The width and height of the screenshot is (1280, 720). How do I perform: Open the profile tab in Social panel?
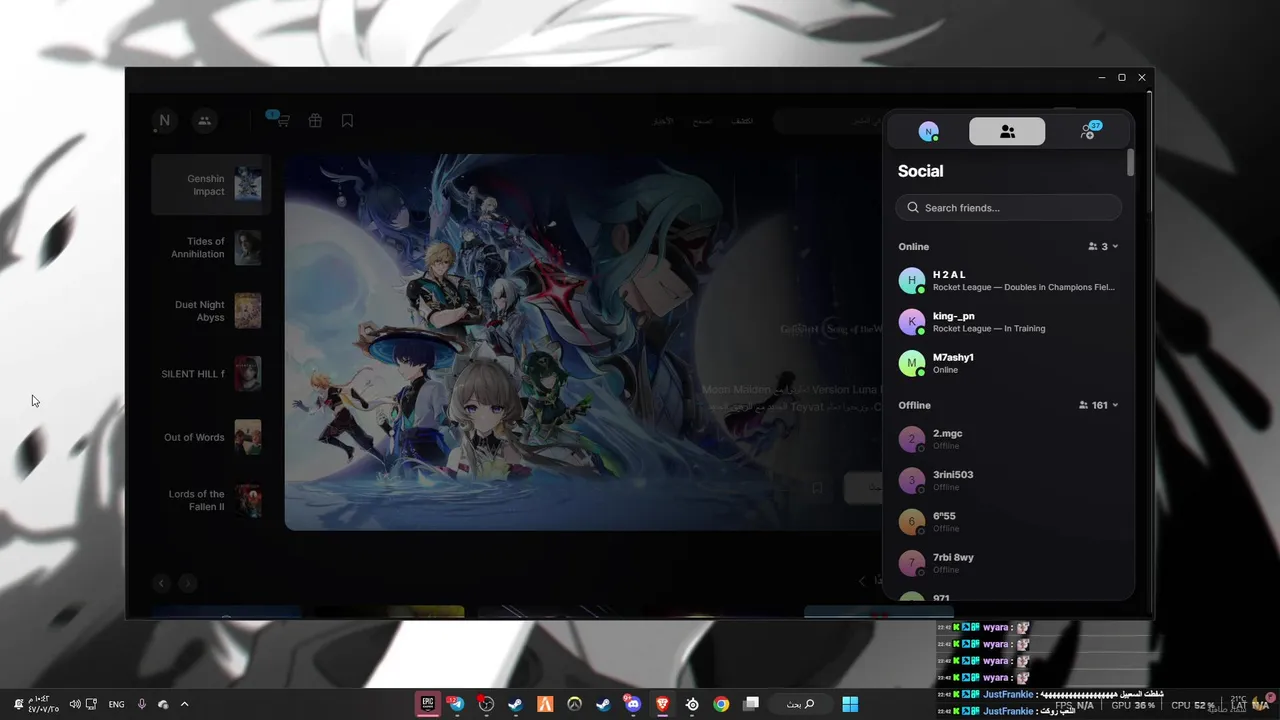tap(929, 131)
